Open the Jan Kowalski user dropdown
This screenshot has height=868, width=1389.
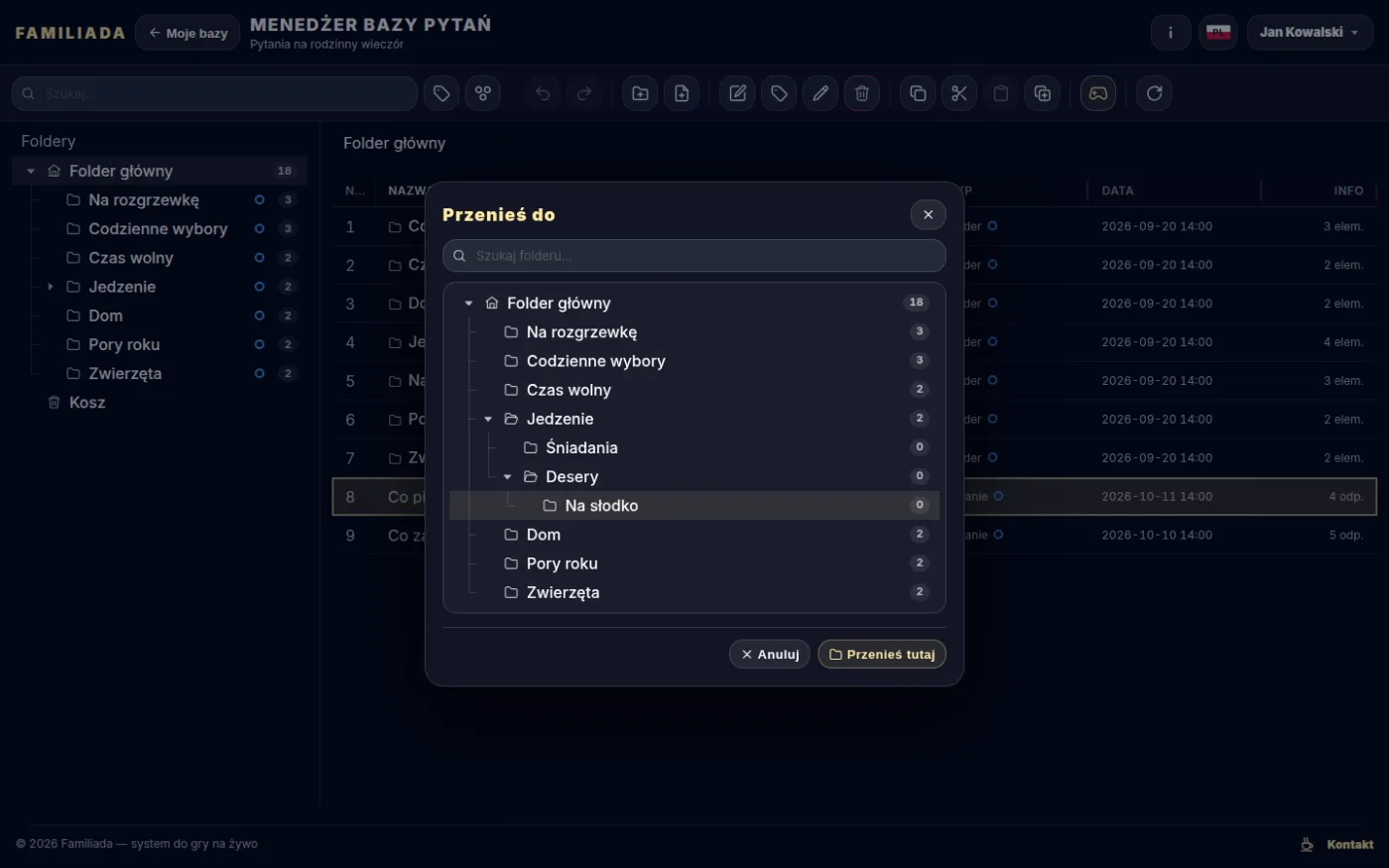pos(1310,33)
